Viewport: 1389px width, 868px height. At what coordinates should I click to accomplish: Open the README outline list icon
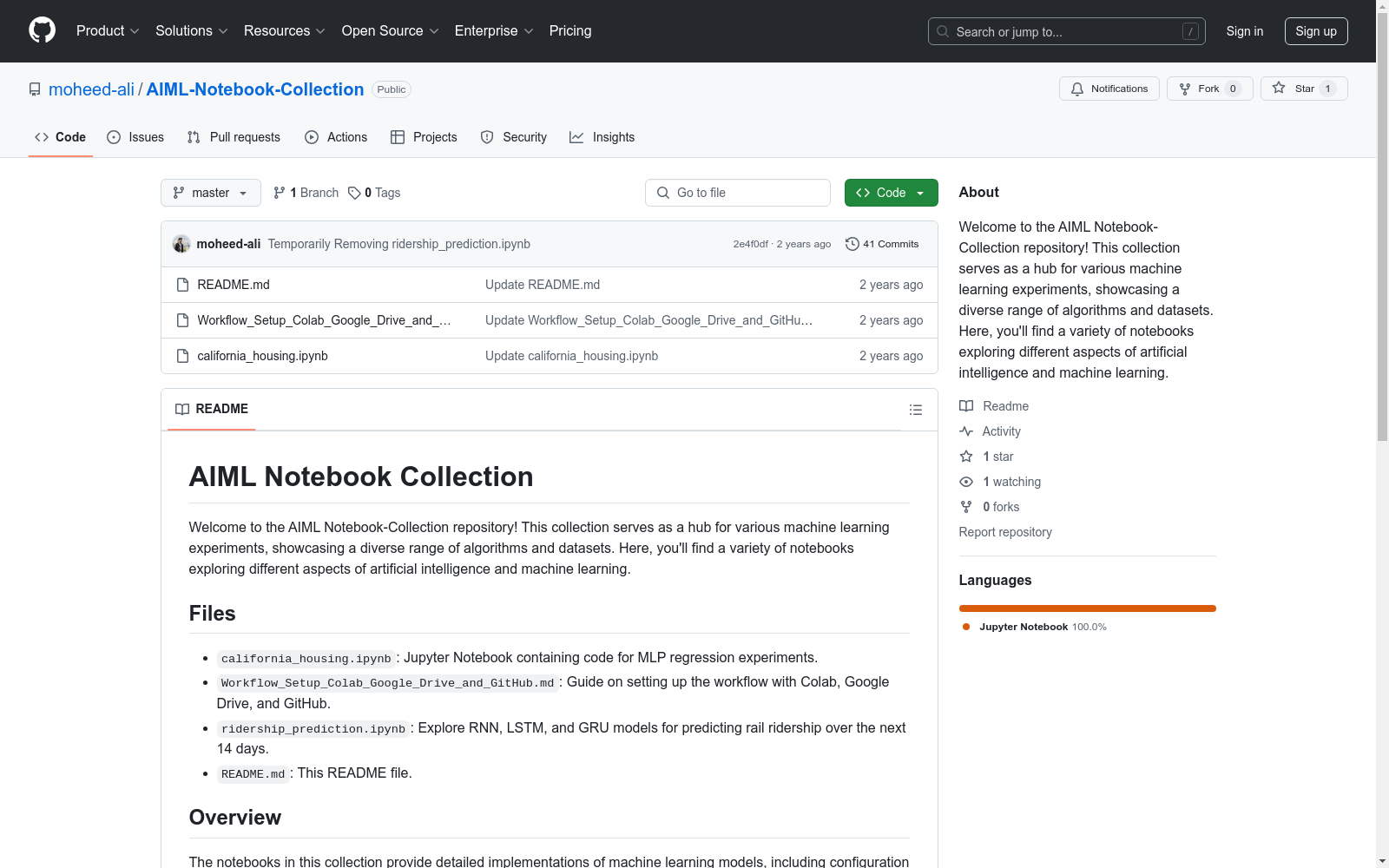click(x=916, y=410)
